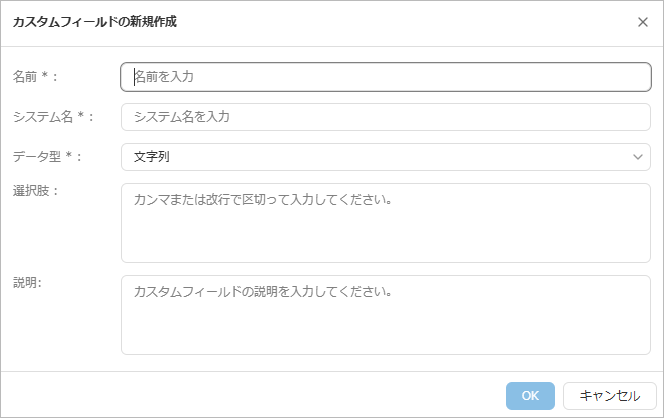Viewport: 664px width, 418px height.
Task: Click the chevron arrow in データ型 combo box
Action: click(638, 157)
